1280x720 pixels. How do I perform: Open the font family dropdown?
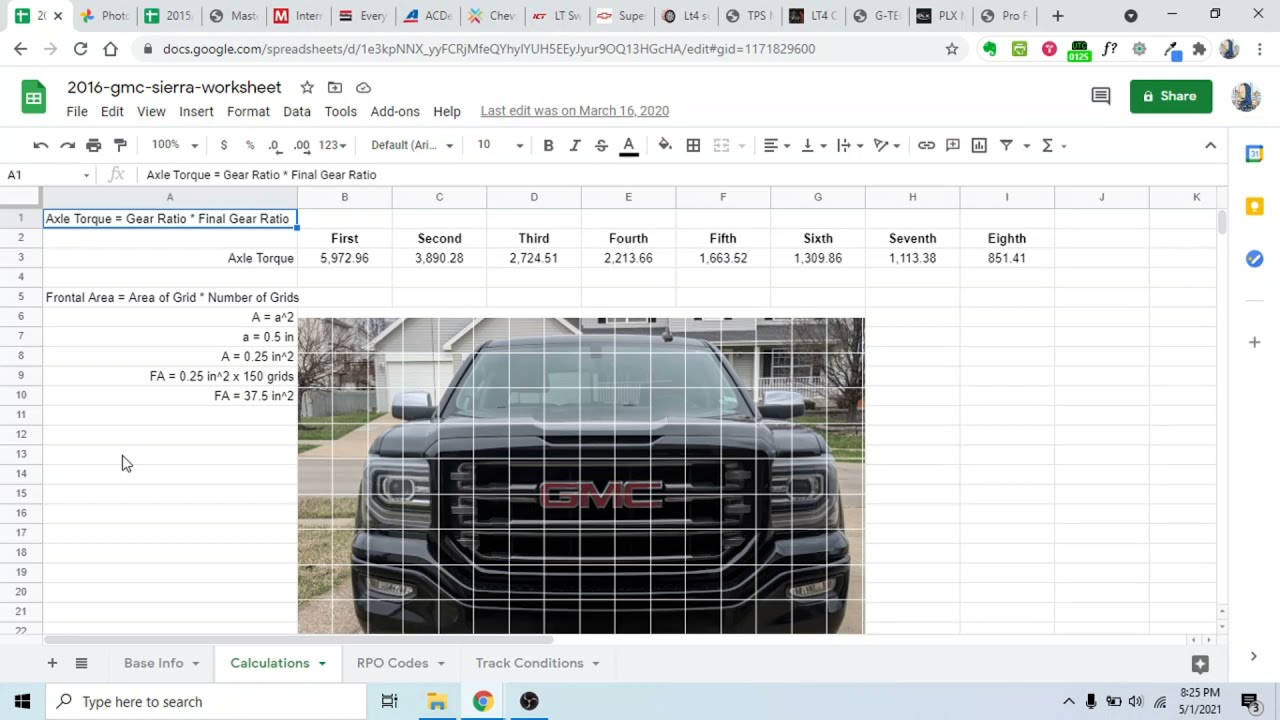(412, 145)
